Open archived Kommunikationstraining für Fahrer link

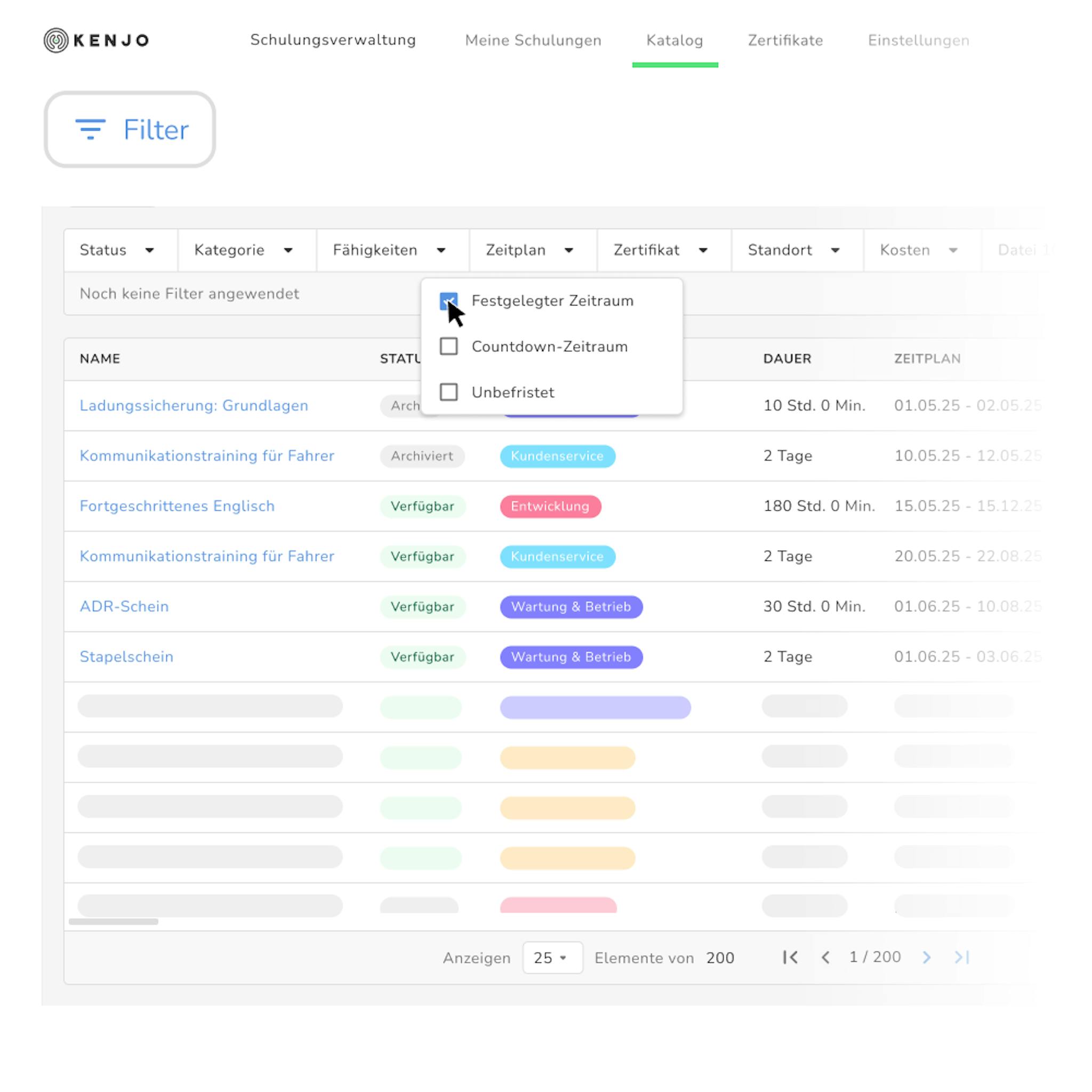[x=207, y=455]
